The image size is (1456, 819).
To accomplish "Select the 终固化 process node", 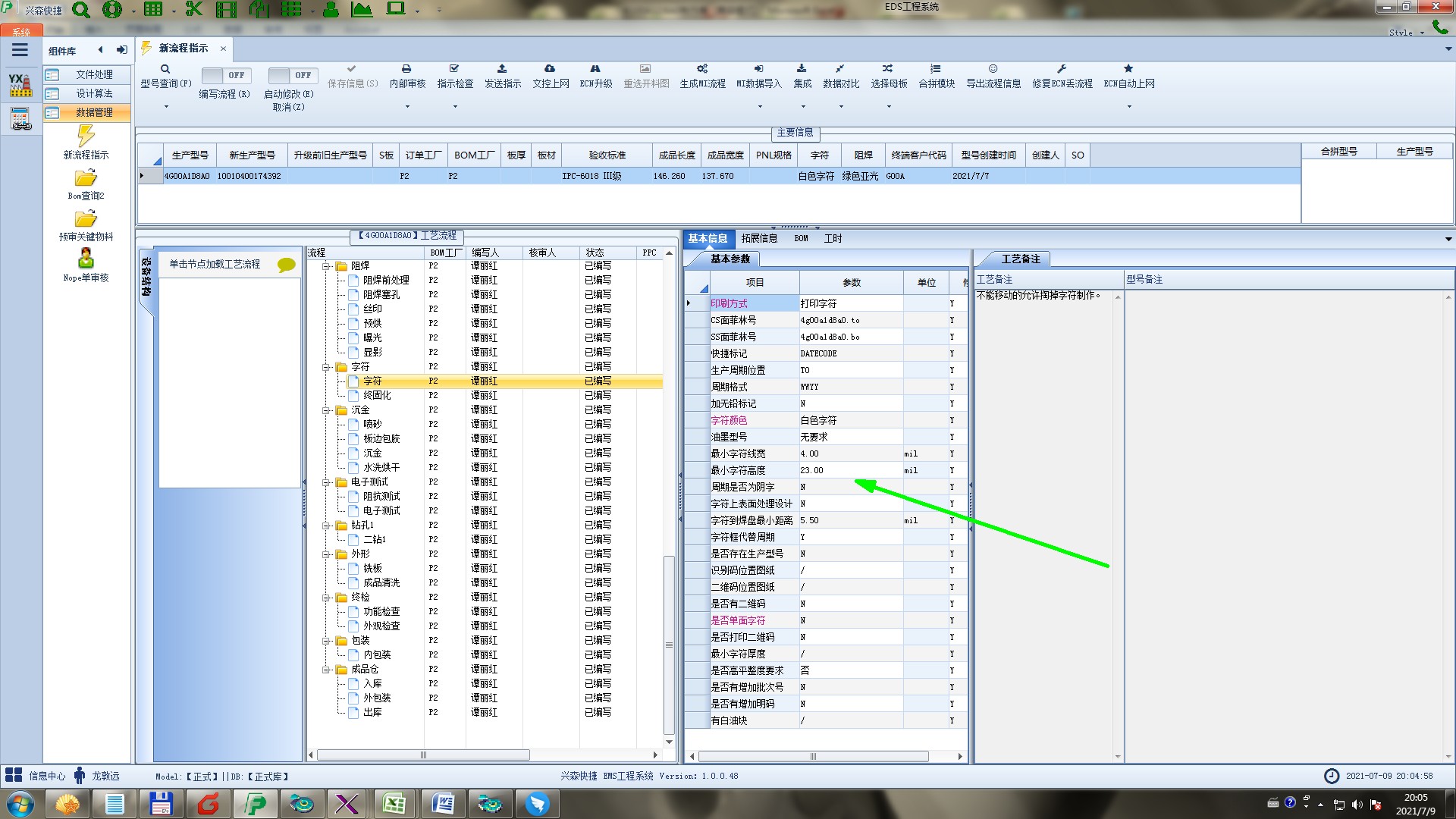I will 377,395.
